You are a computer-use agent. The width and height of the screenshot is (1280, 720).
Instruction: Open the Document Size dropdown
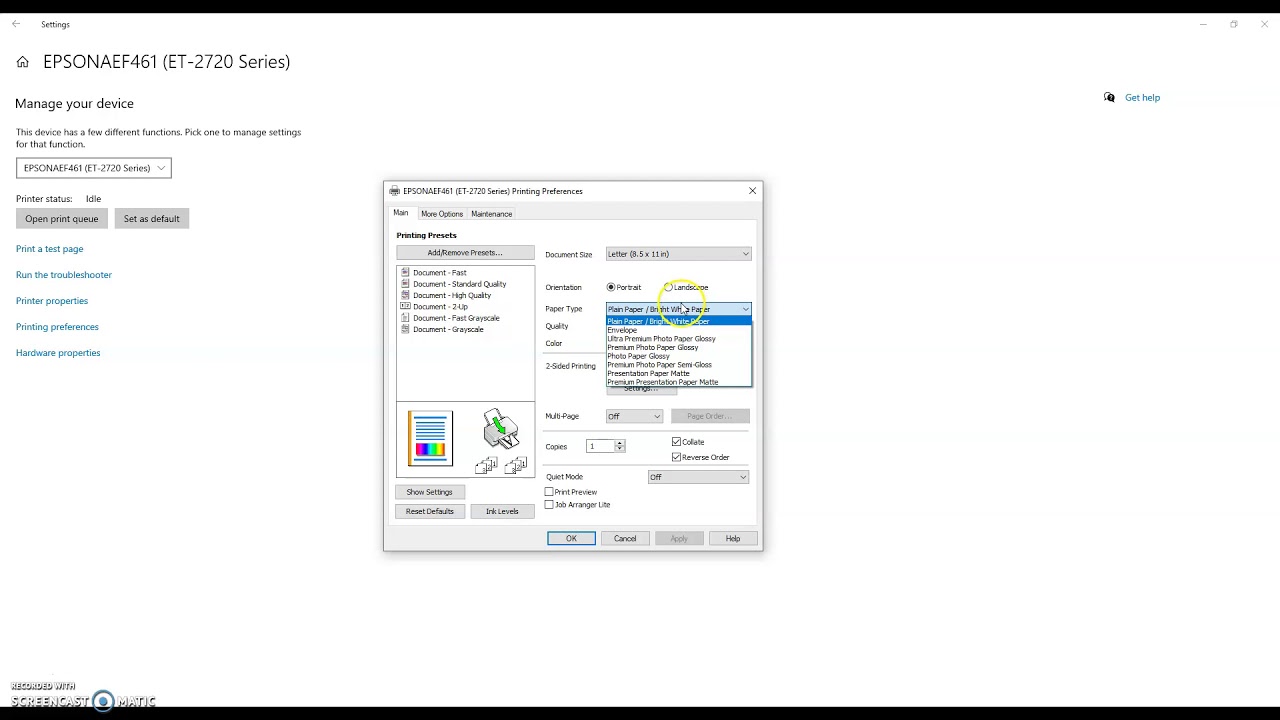(x=678, y=254)
